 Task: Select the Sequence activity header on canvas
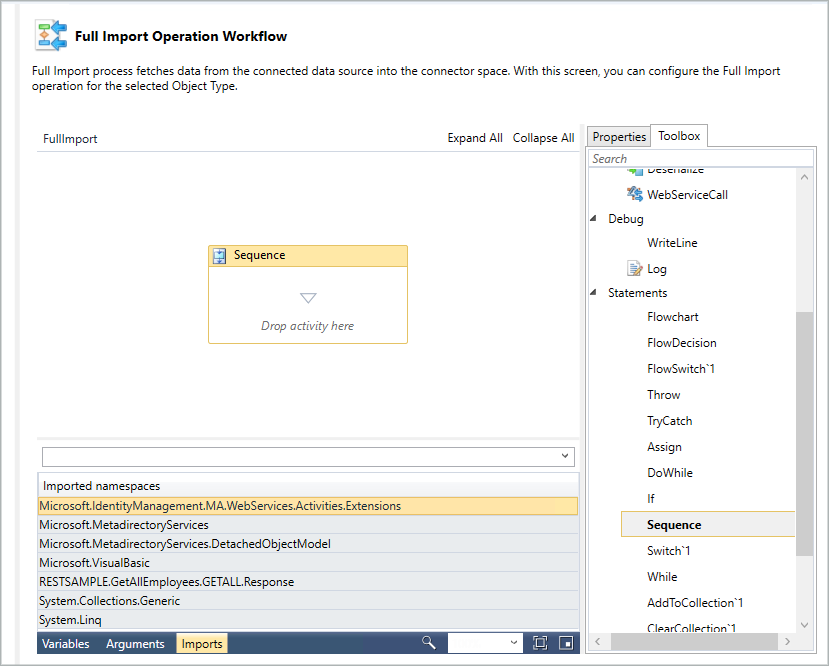[308, 256]
